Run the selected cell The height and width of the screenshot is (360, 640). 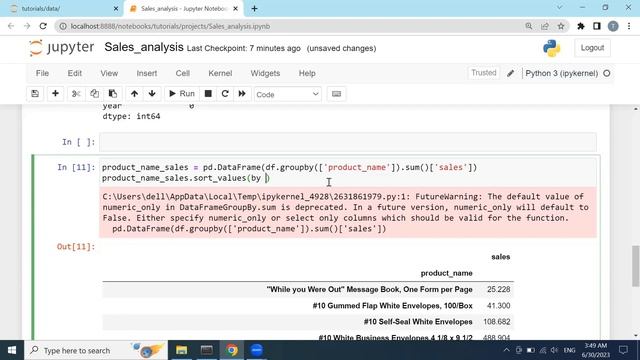(x=182, y=94)
